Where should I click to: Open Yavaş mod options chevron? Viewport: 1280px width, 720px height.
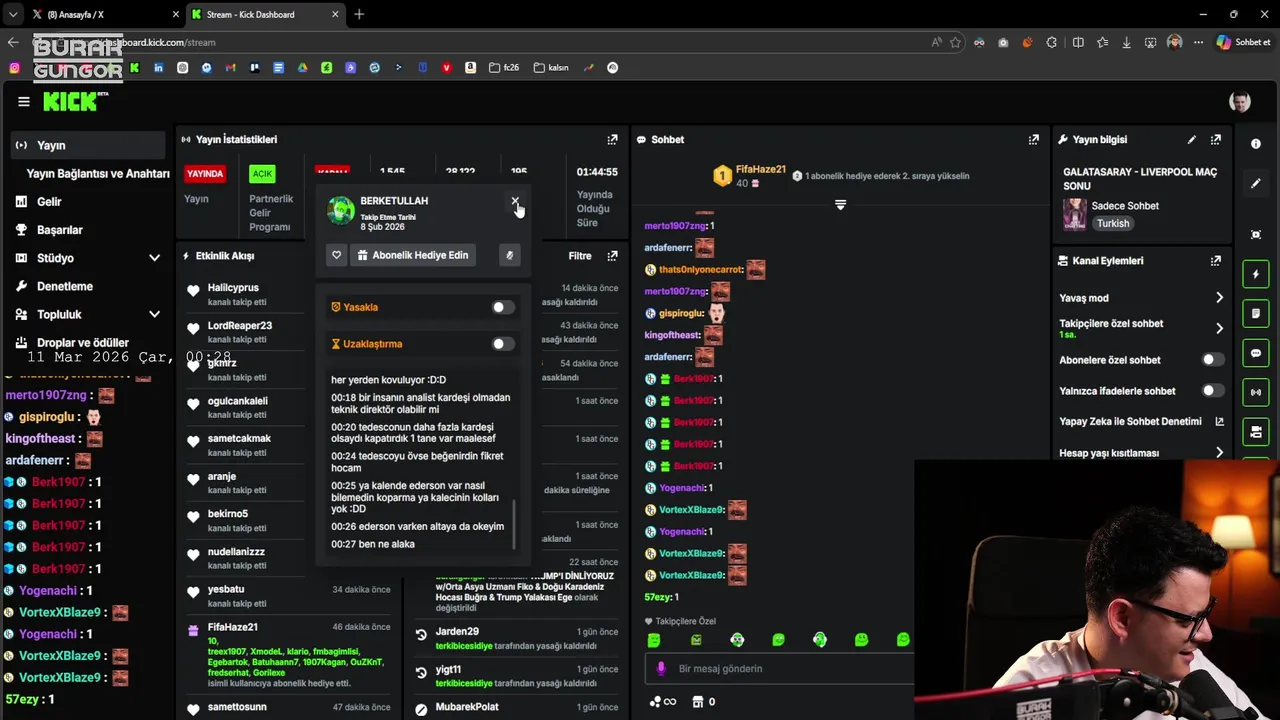coord(1219,298)
